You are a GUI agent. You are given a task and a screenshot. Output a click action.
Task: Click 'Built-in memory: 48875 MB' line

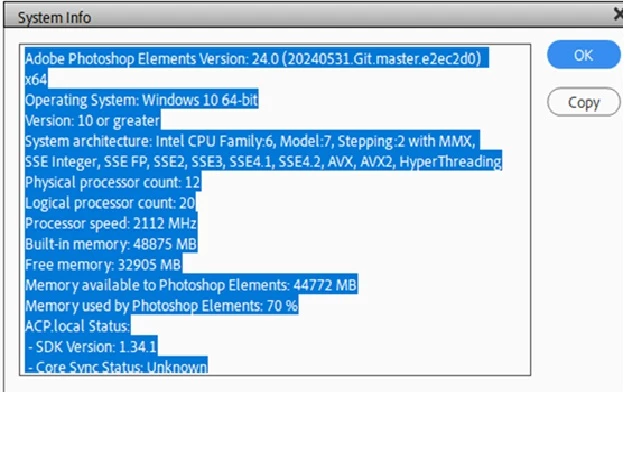(x=111, y=244)
